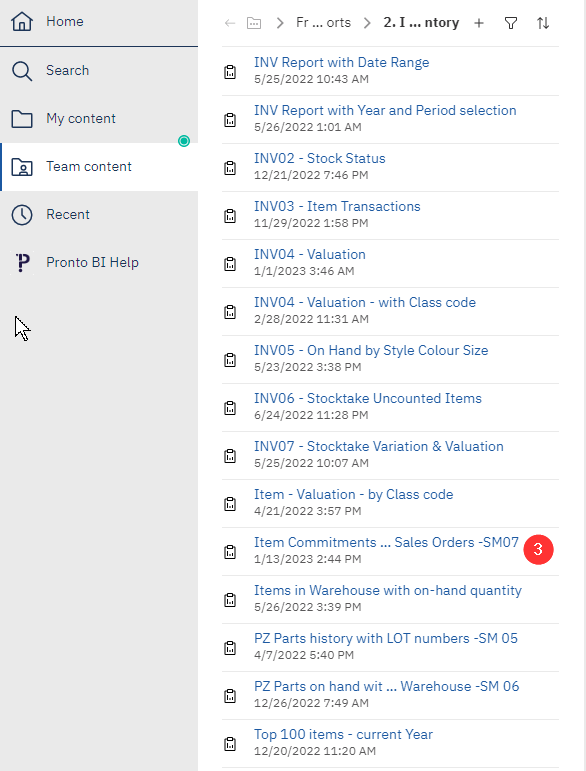Click report icon beside INV02 - Stock Status
This screenshot has height=771, width=586.
click(230, 168)
